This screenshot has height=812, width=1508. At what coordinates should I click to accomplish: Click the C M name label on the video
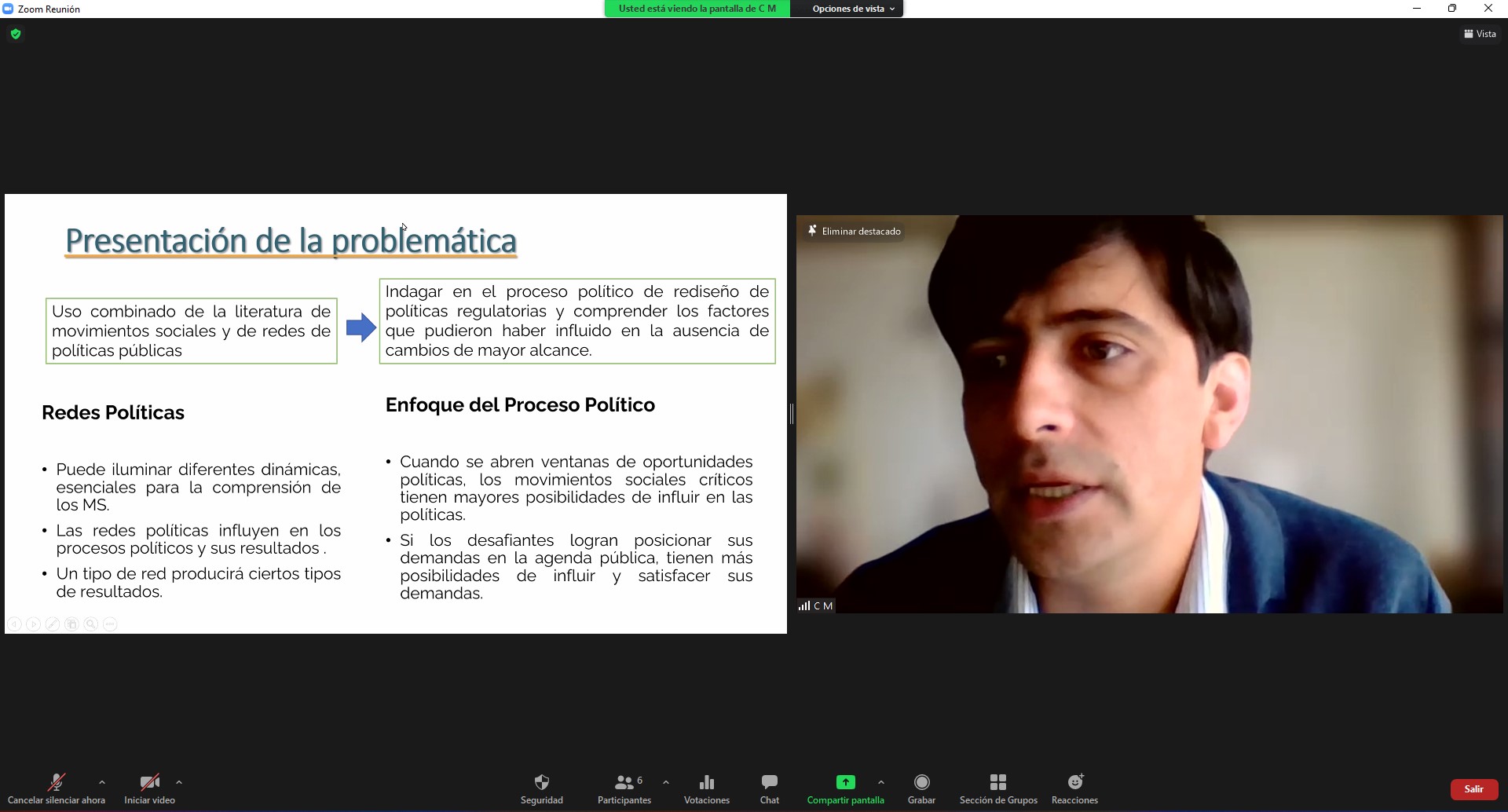tap(823, 606)
